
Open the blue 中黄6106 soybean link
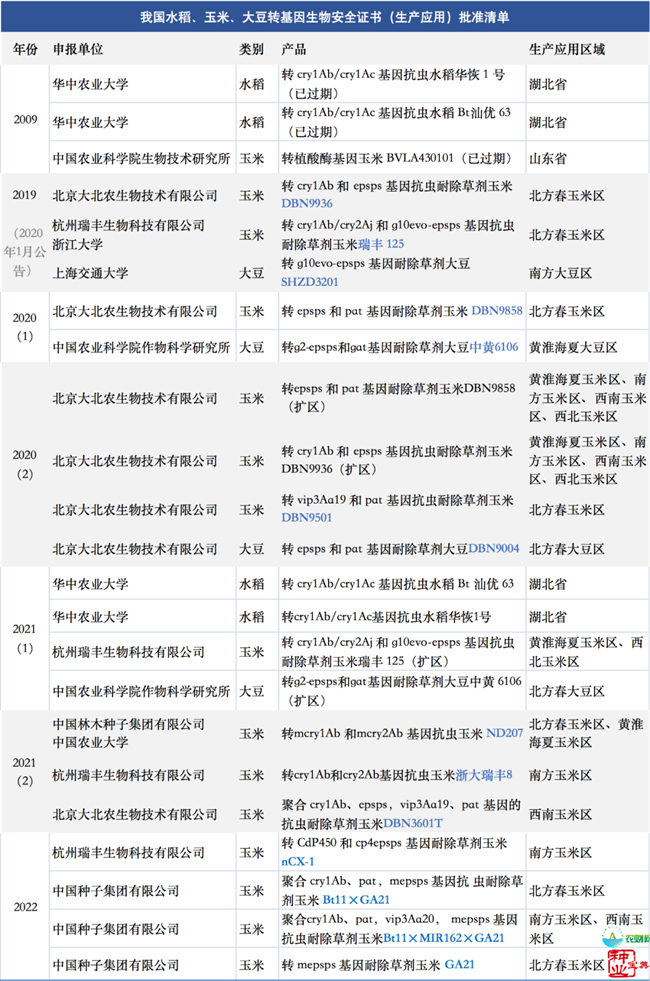pyautogui.click(x=497, y=347)
